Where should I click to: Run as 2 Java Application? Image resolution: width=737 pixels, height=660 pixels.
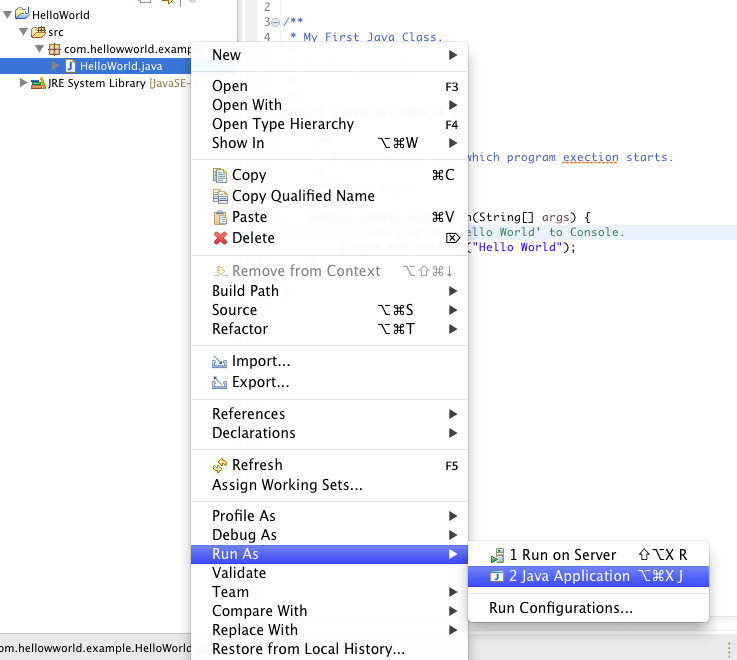click(x=588, y=576)
